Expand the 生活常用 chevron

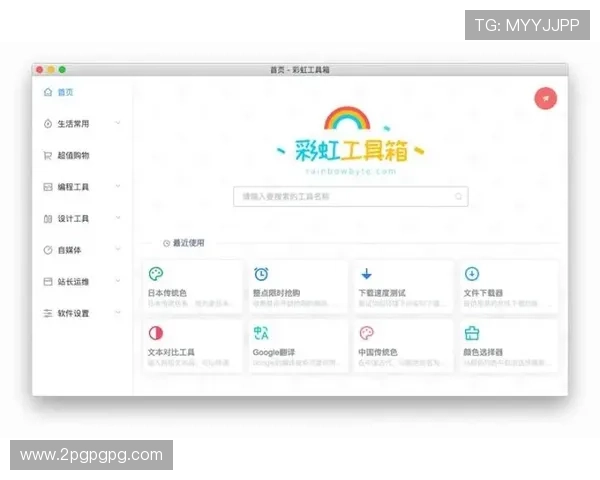pyautogui.click(x=118, y=123)
